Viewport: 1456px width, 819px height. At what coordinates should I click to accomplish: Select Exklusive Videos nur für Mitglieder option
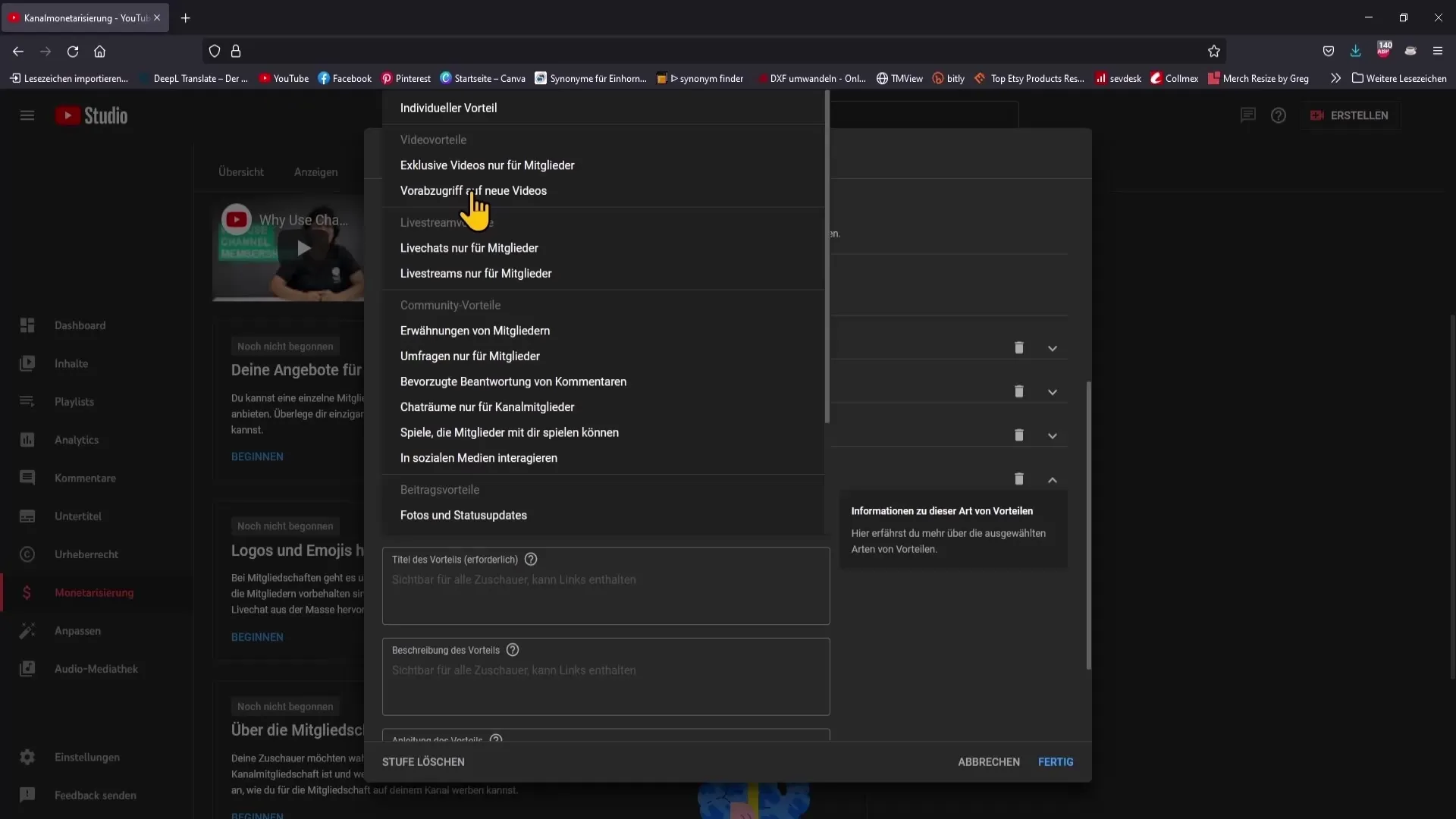point(487,164)
